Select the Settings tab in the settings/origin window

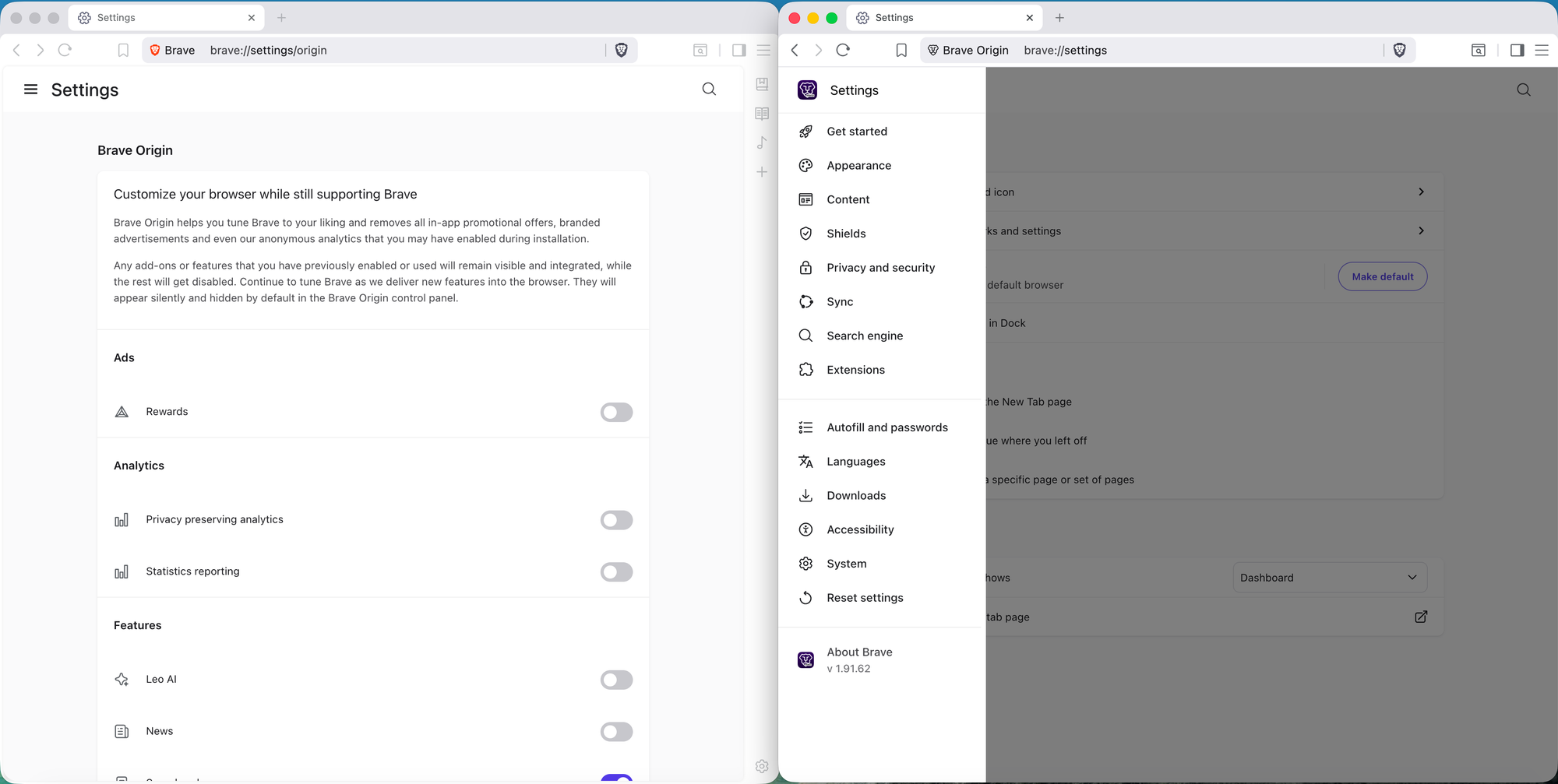167,18
